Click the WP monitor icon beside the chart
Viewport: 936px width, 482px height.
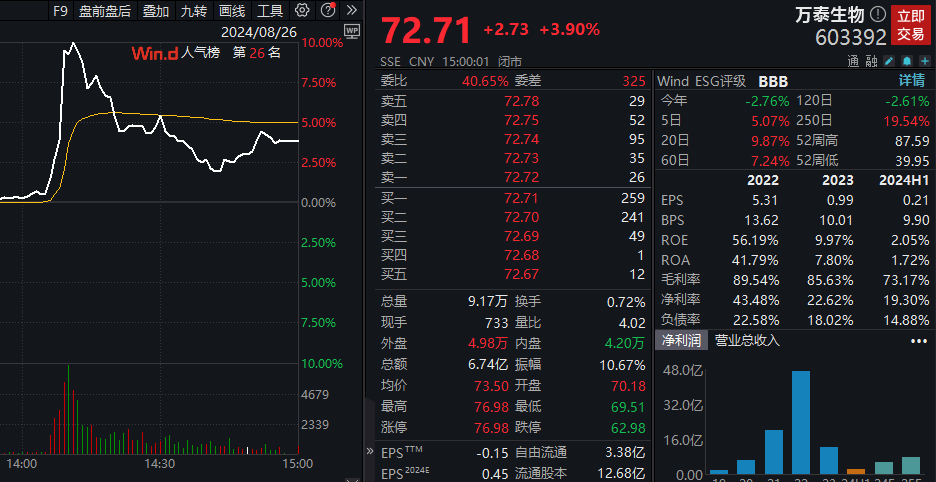click(352, 30)
